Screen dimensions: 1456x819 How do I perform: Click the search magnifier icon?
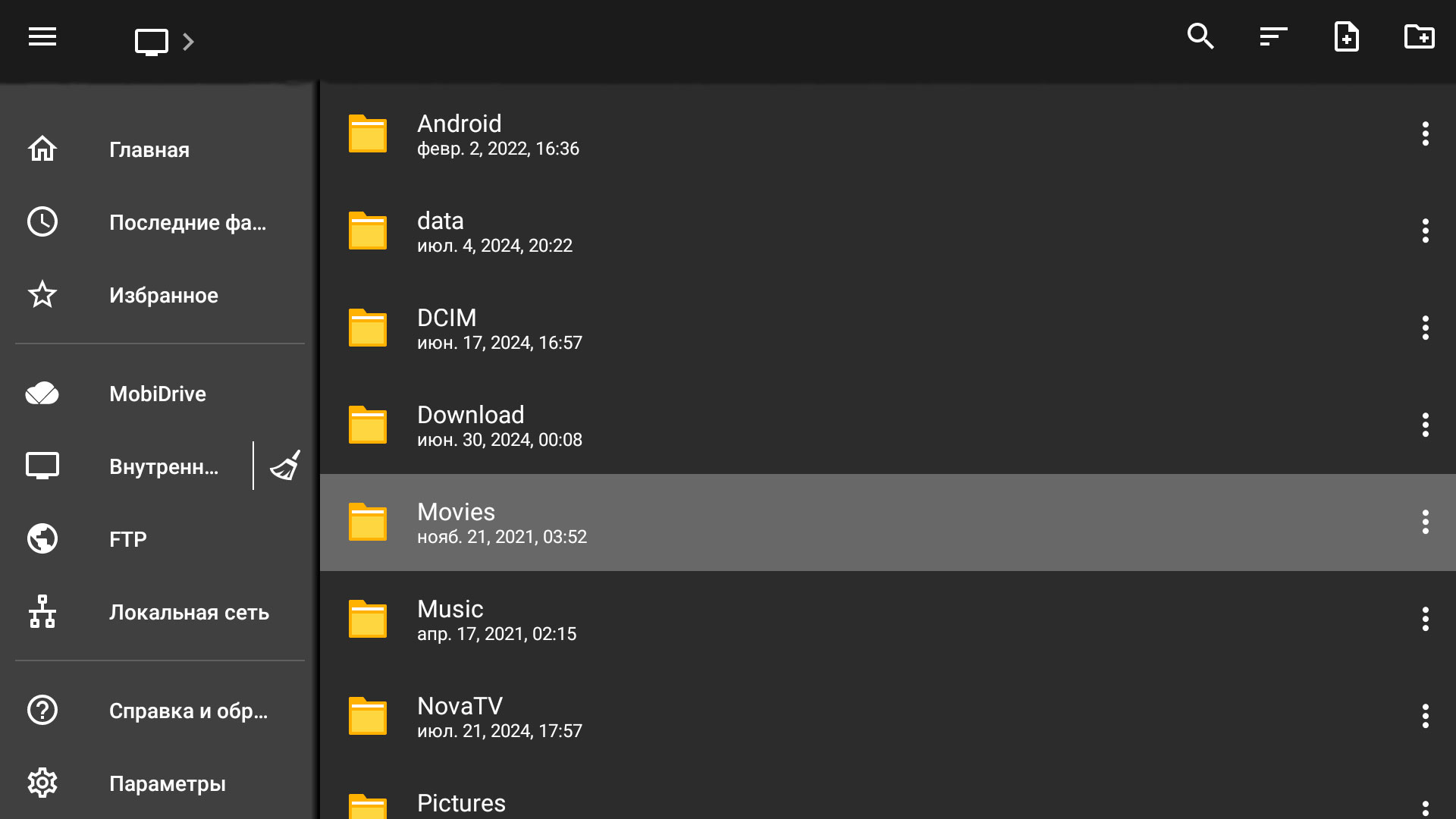click(x=1200, y=36)
